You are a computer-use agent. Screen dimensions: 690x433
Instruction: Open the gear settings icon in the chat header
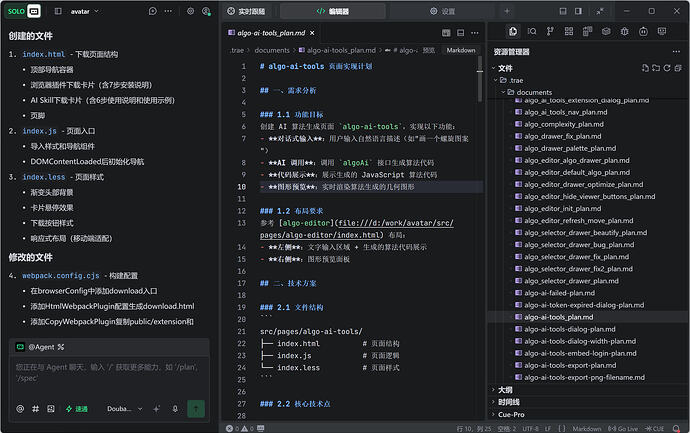coord(191,11)
